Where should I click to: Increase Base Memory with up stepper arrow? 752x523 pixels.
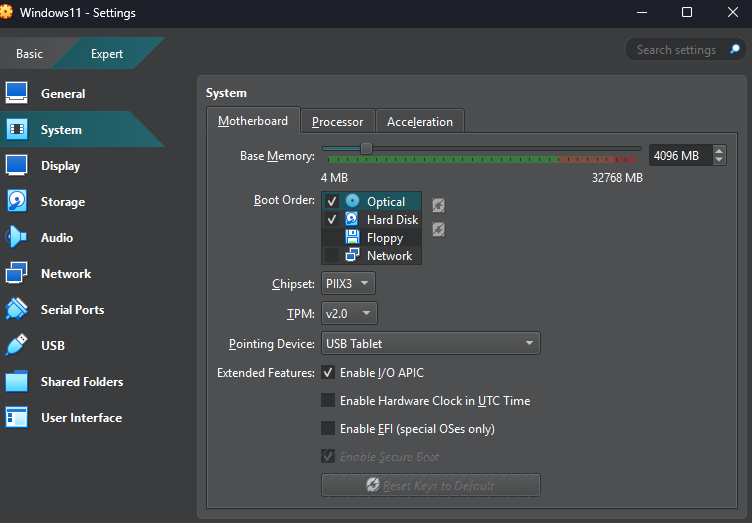[x=718, y=151]
